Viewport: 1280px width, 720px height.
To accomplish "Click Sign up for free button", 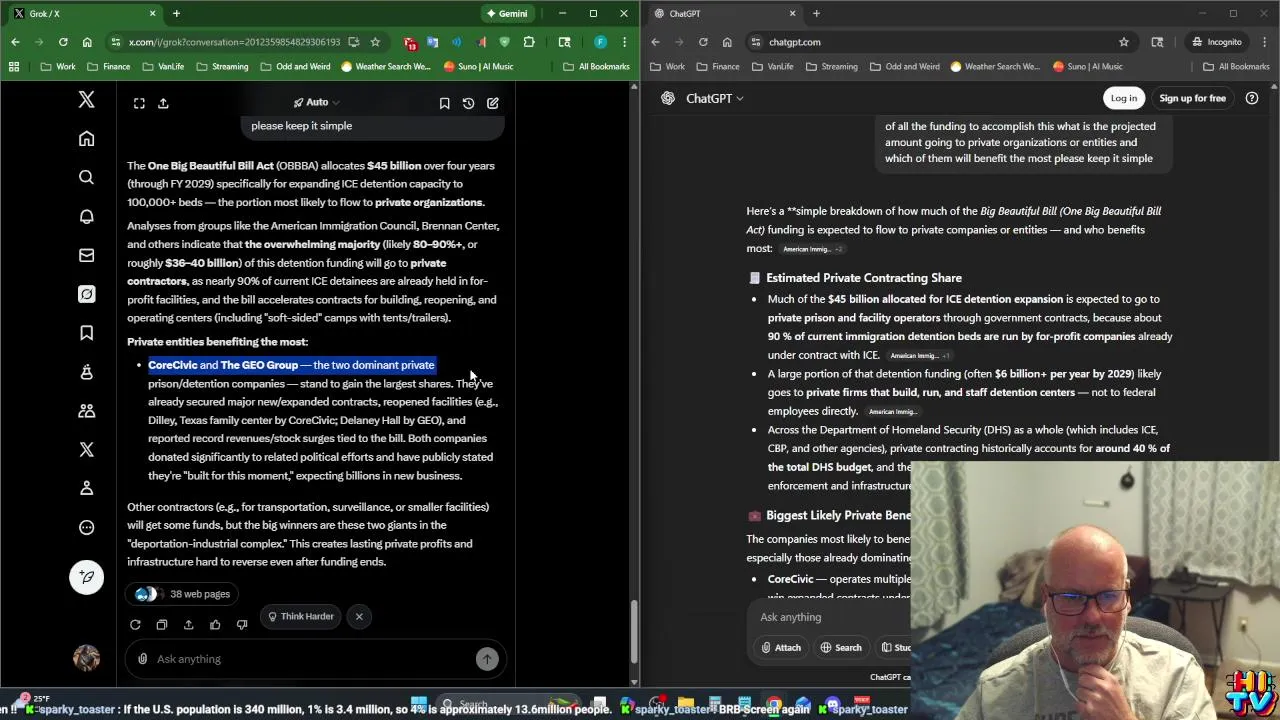I will tap(1192, 98).
